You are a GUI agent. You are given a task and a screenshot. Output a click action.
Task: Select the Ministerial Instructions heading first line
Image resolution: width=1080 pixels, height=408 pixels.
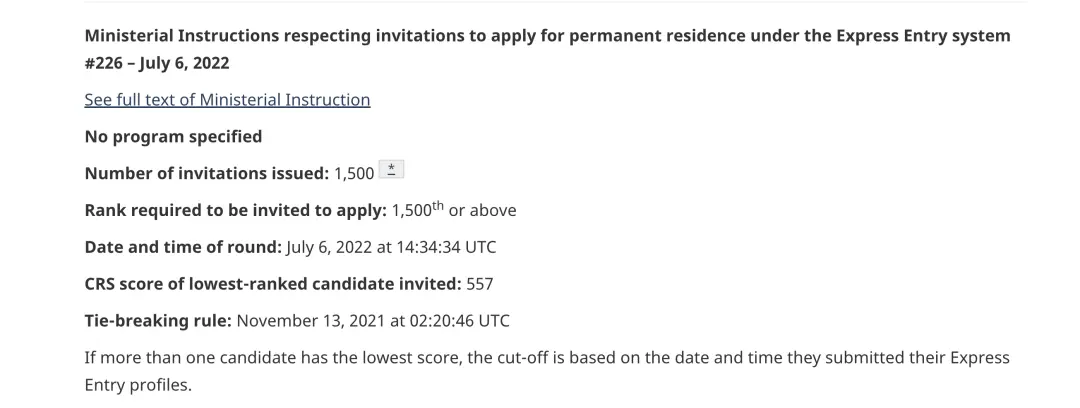(x=548, y=36)
